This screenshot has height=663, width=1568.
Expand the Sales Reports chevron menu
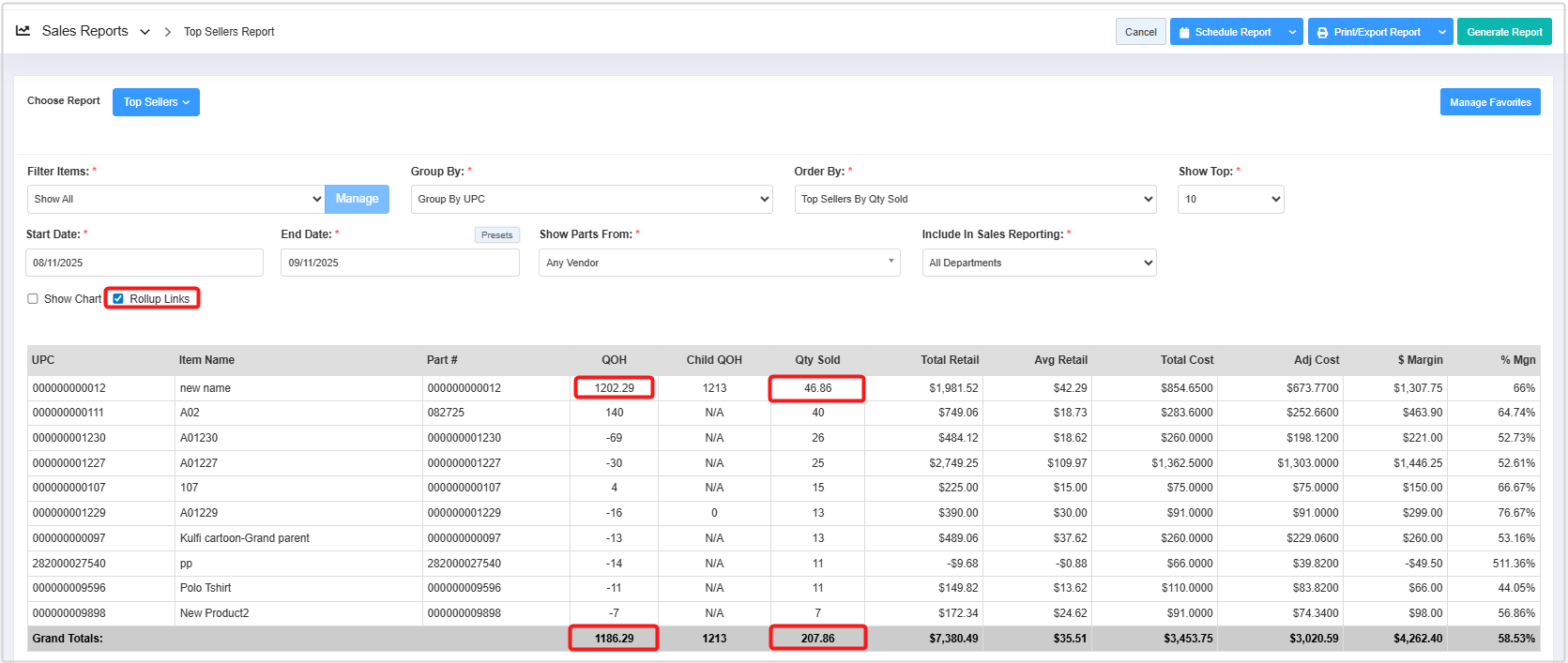pyautogui.click(x=145, y=32)
